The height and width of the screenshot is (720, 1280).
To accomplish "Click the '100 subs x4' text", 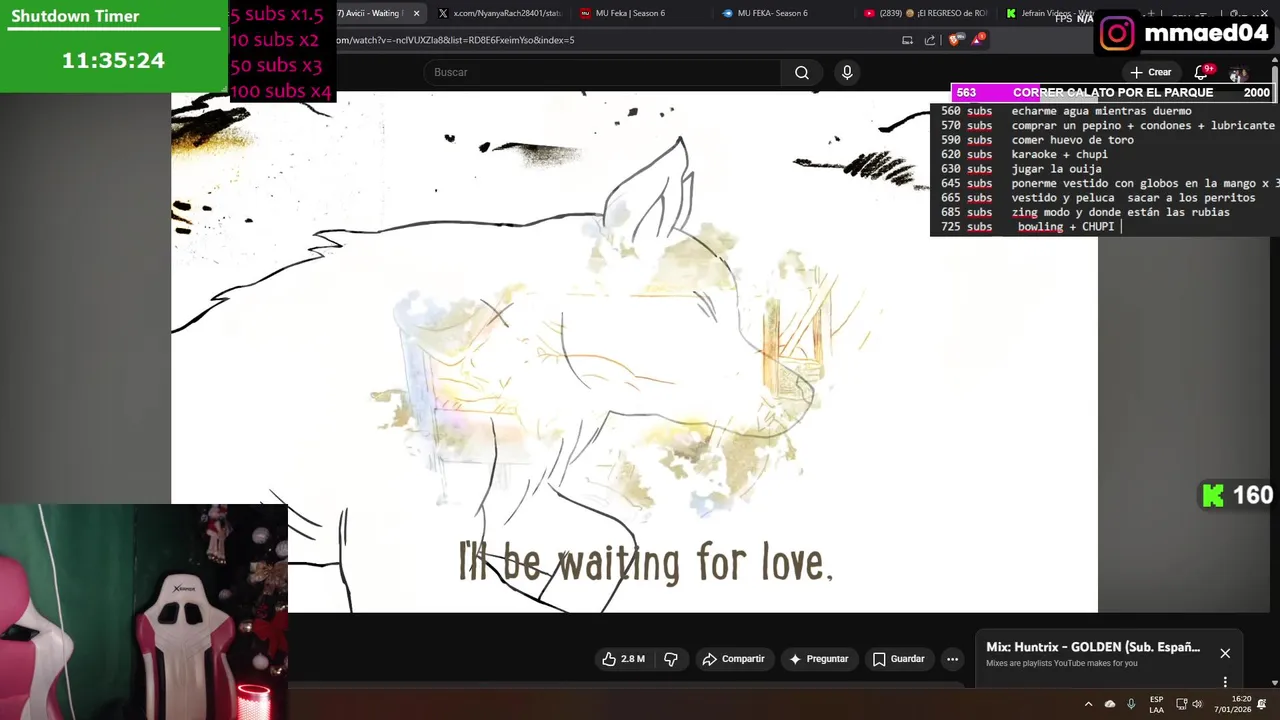I will click(281, 91).
